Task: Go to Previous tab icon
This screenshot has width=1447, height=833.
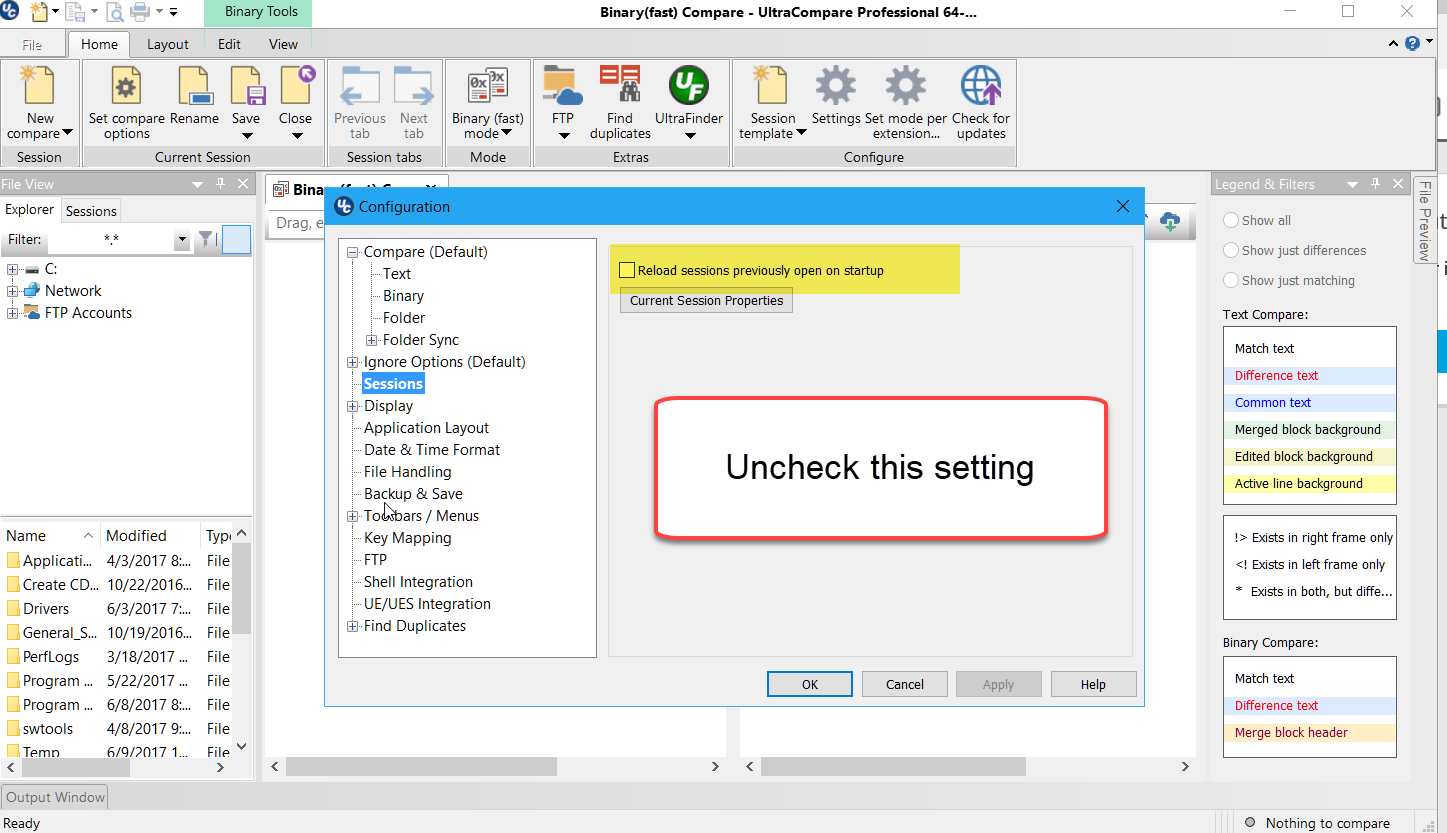Action: (360, 86)
